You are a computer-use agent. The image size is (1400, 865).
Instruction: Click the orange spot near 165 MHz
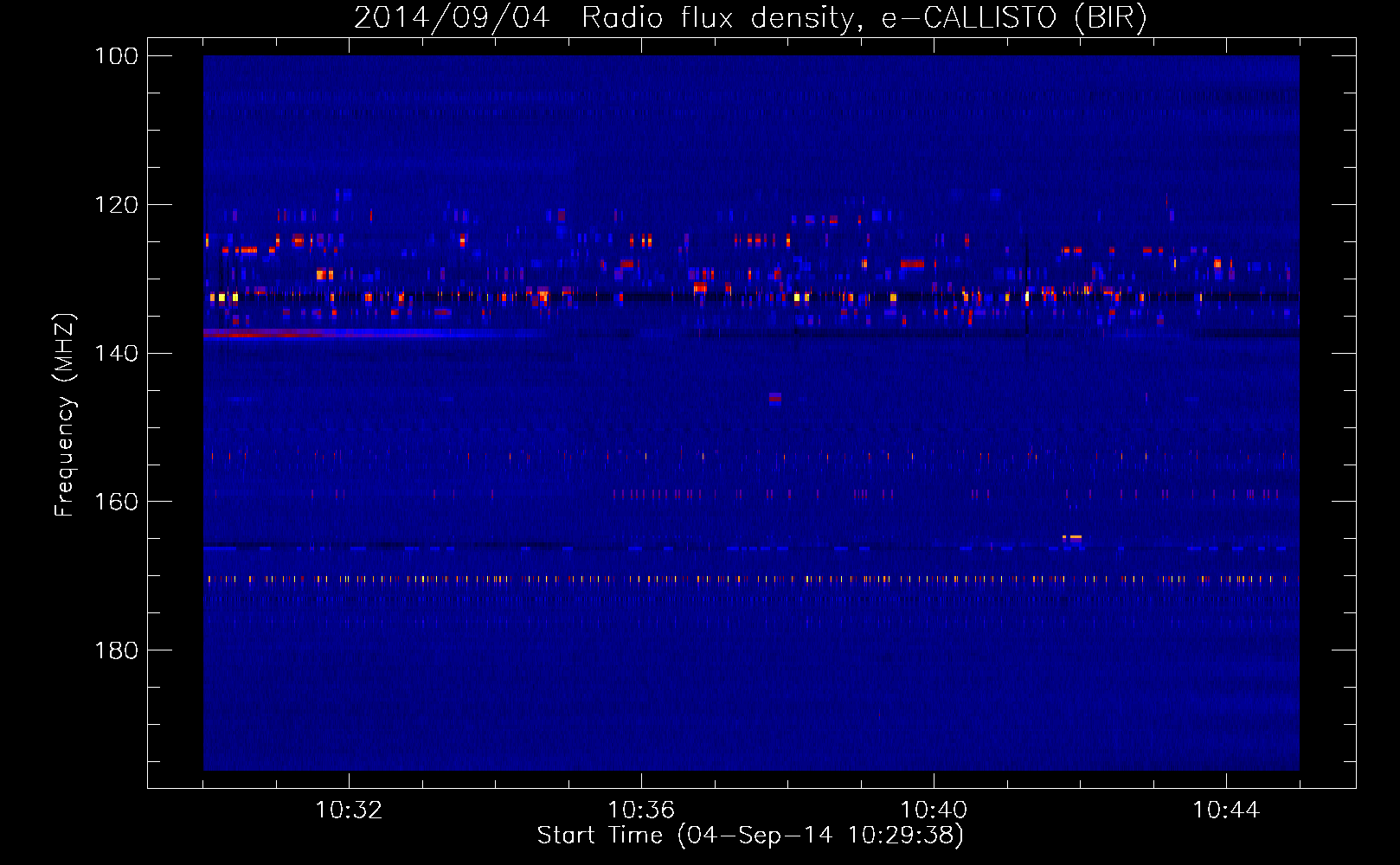(1072, 537)
